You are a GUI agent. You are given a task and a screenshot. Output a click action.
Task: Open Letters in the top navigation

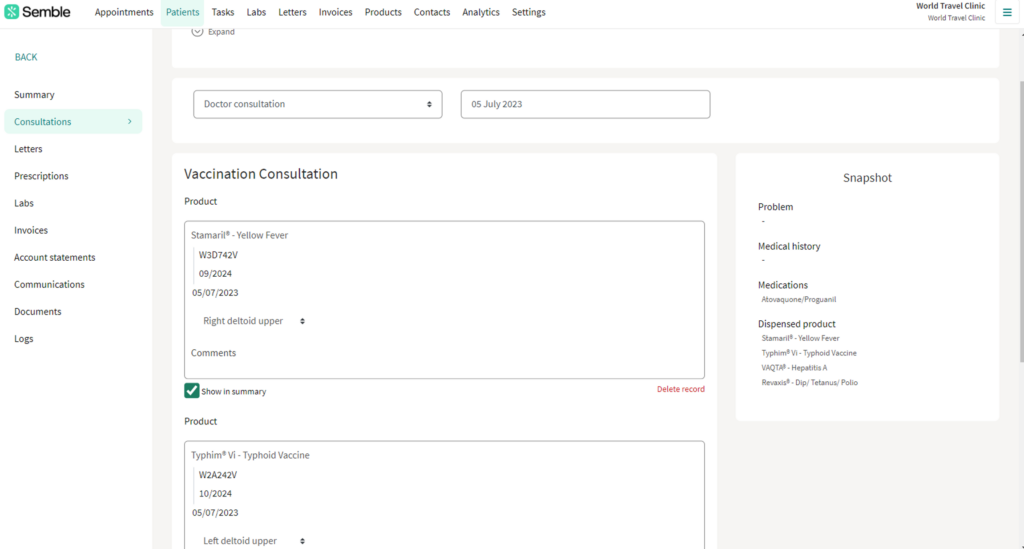[x=292, y=12]
